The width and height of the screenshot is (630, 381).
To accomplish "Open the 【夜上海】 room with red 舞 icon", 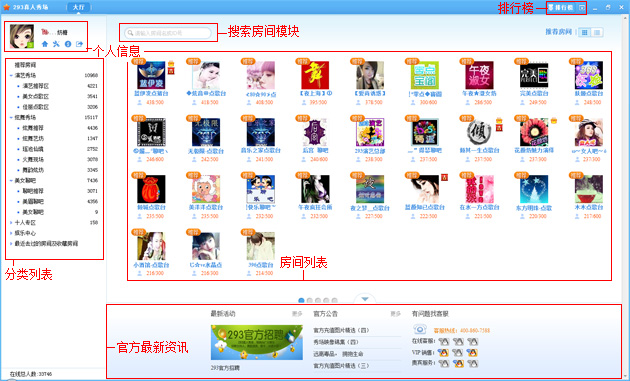I will pos(315,75).
